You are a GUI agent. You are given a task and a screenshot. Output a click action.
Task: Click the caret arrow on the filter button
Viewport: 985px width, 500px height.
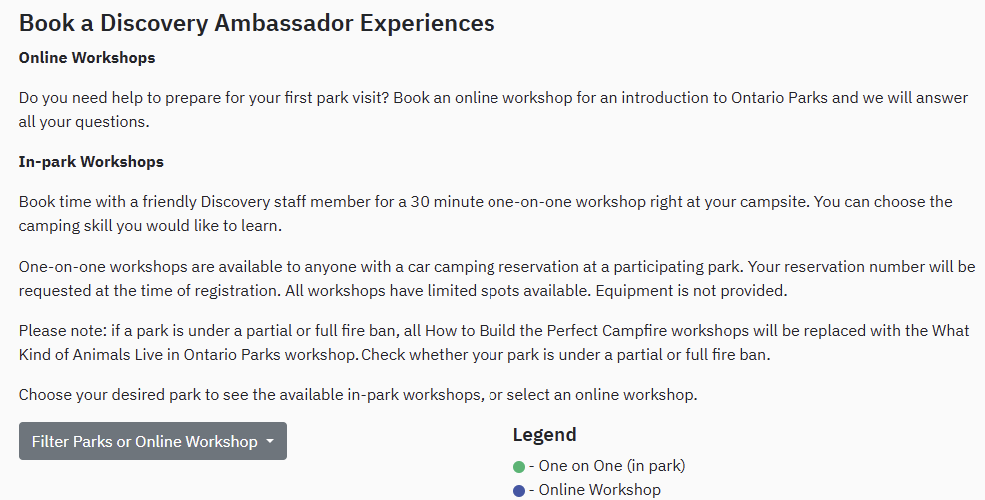(270, 441)
